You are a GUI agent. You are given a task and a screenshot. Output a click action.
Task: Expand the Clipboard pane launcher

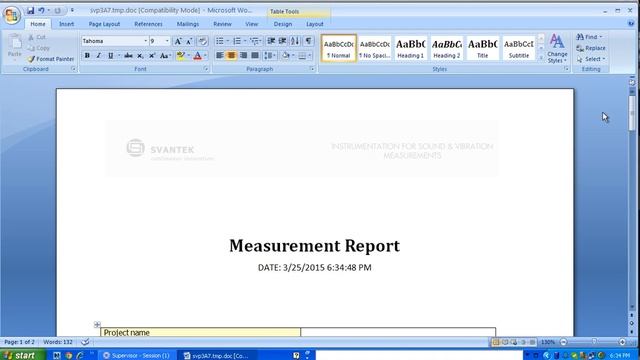[x=73, y=69]
